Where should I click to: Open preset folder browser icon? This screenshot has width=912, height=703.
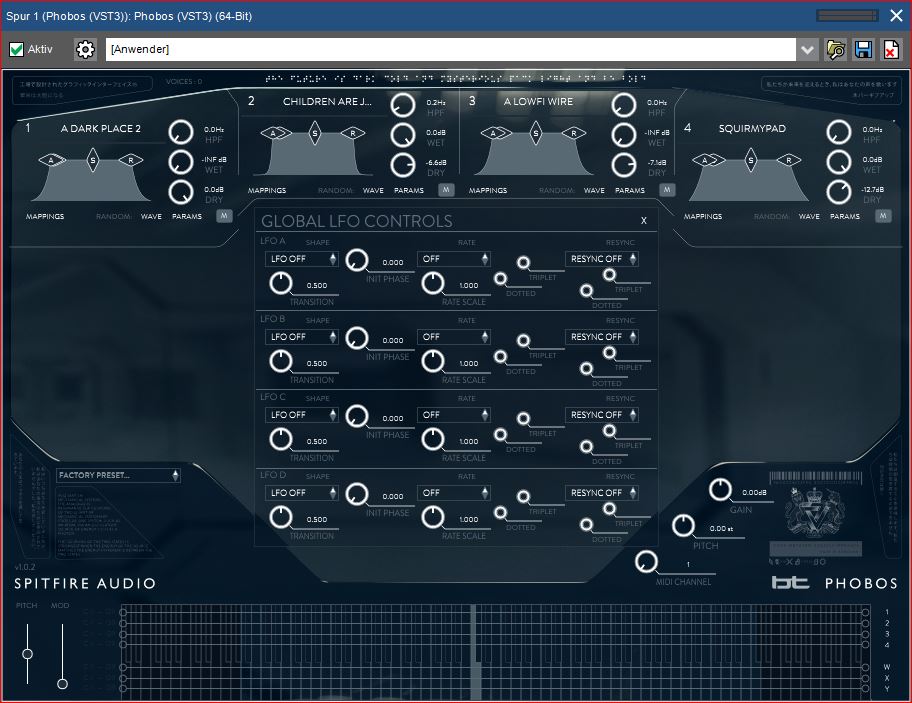point(836,49)
